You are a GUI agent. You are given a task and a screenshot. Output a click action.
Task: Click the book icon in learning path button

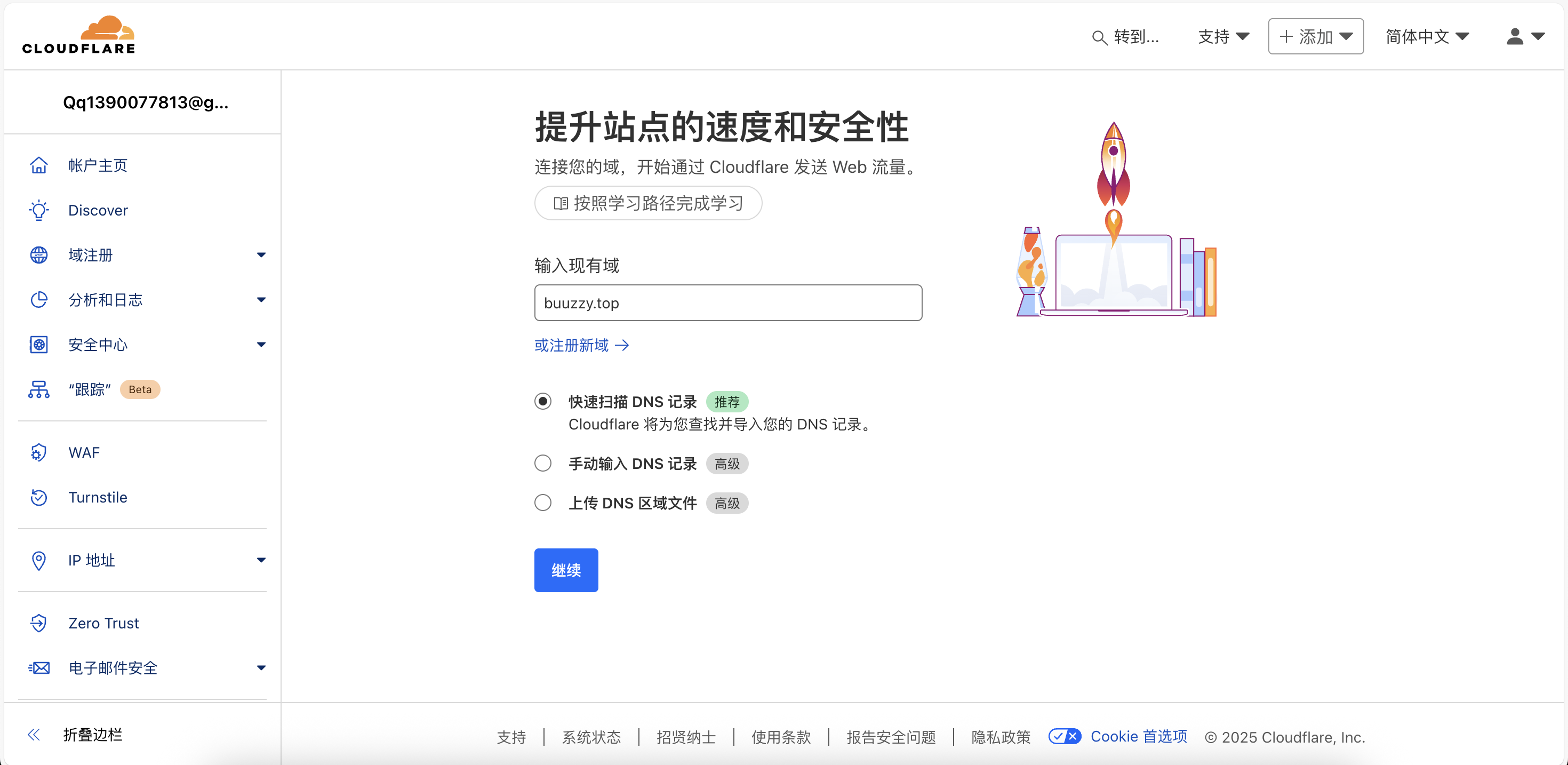561,203
